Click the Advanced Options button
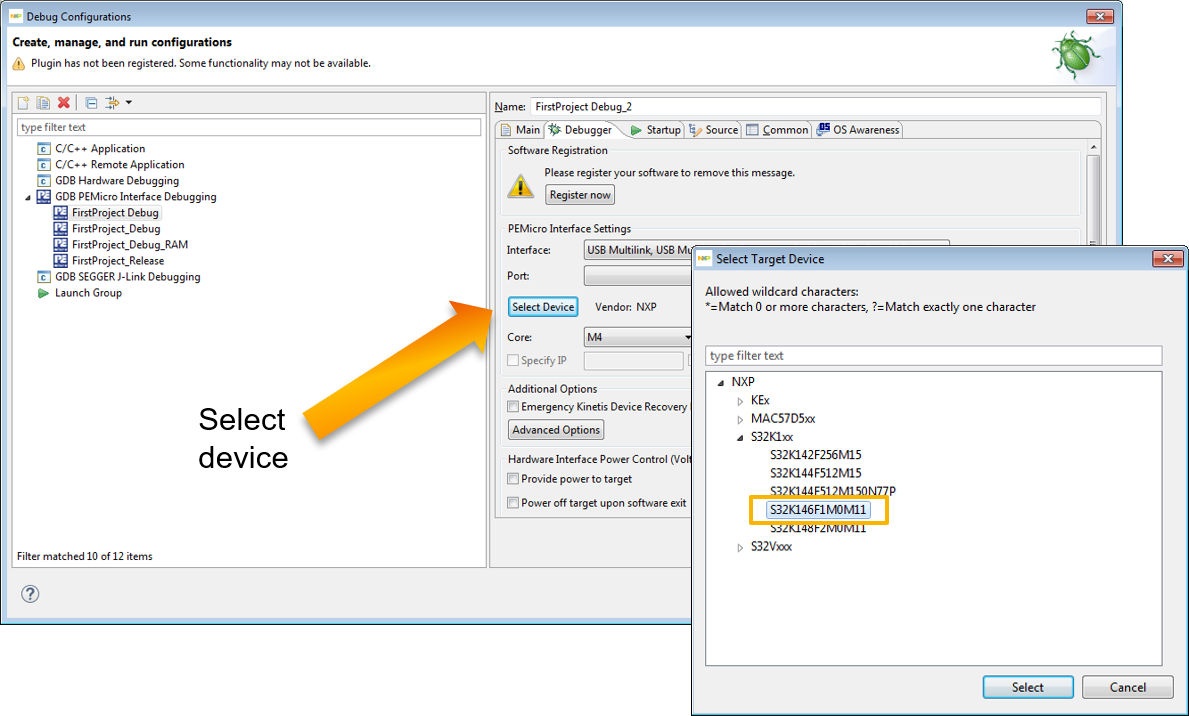The width and height of the screenshot is (1189, 716). click(556, 430)
